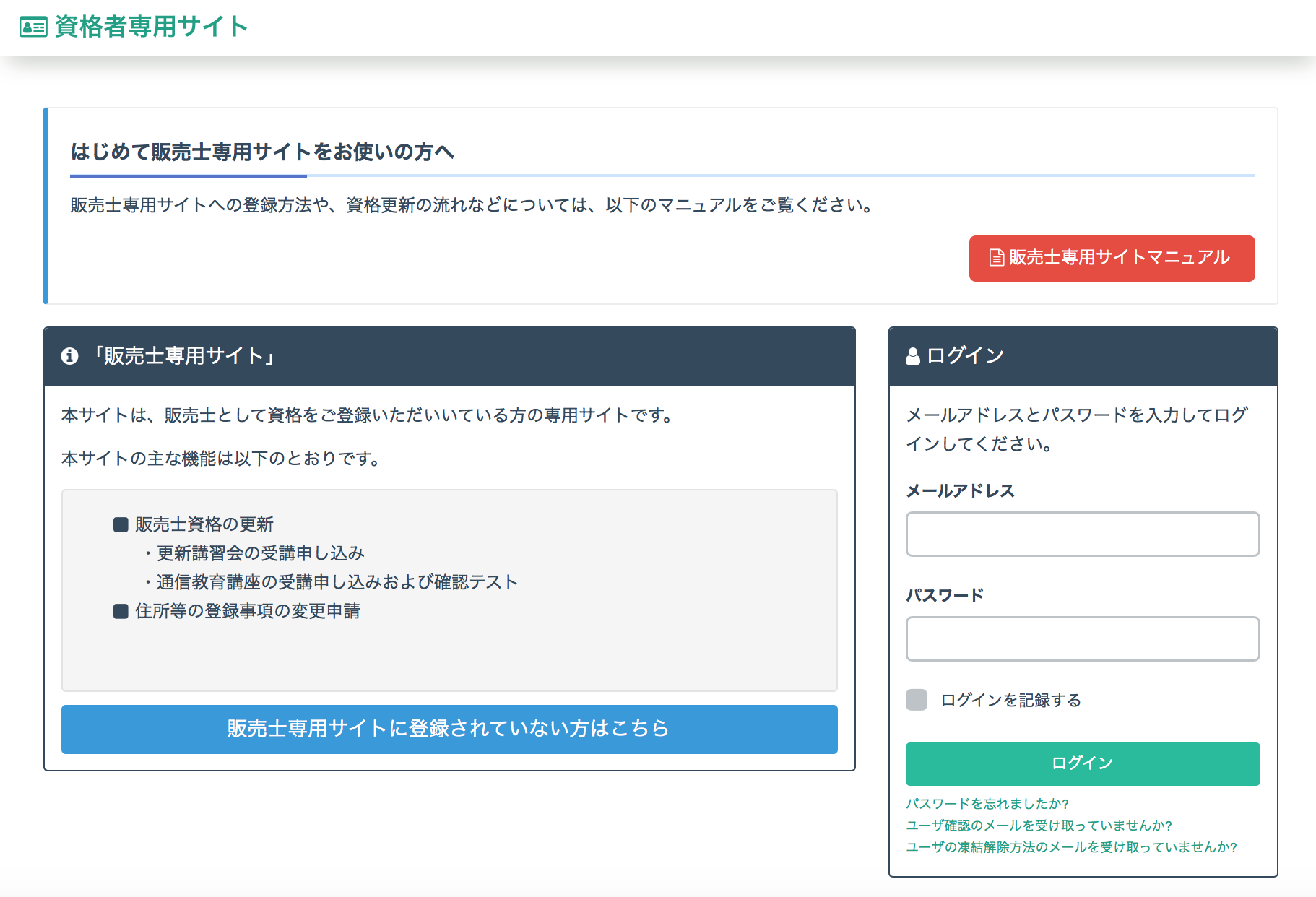Screen dimensions: 1316x897
Task: Open ユーザ確認のメールを受け取っていませんか? link
Action: 1039,825
